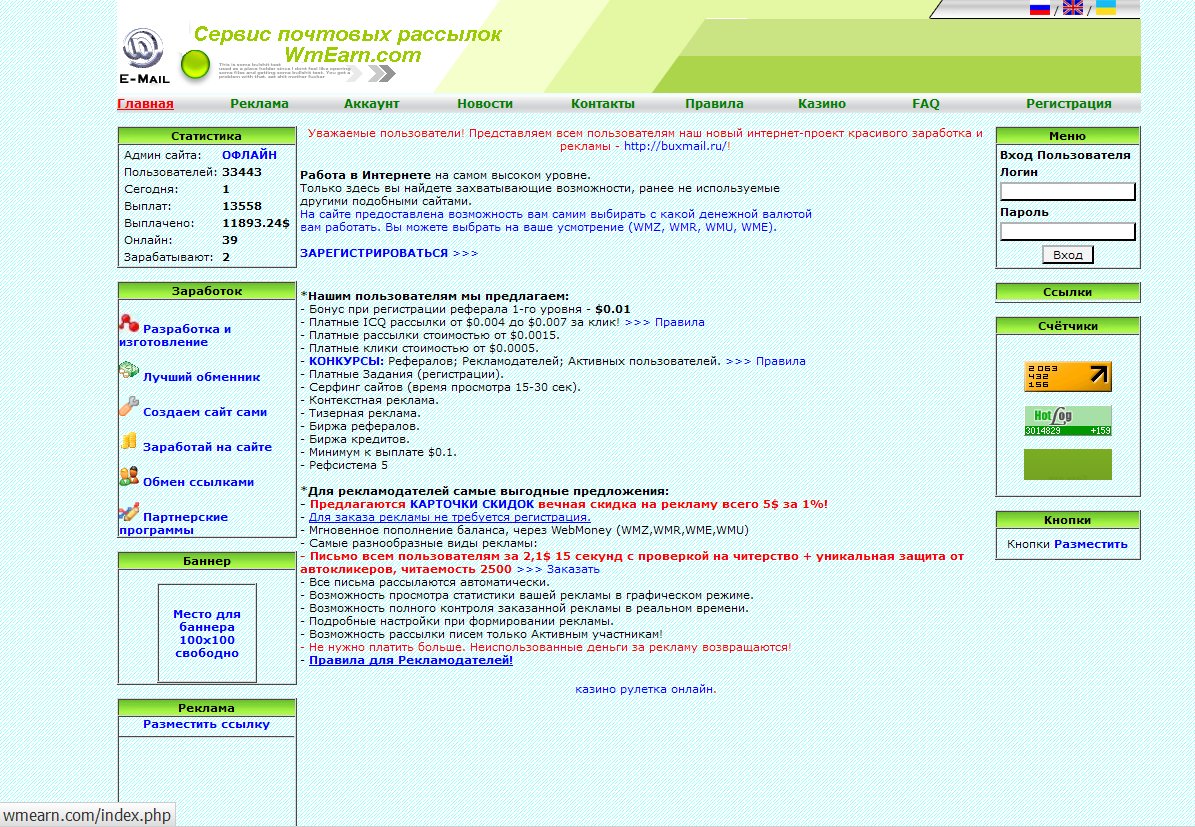Click the Счётчики panel header
Viewport: 1195px width, 827px height.
pos(1067,325)
